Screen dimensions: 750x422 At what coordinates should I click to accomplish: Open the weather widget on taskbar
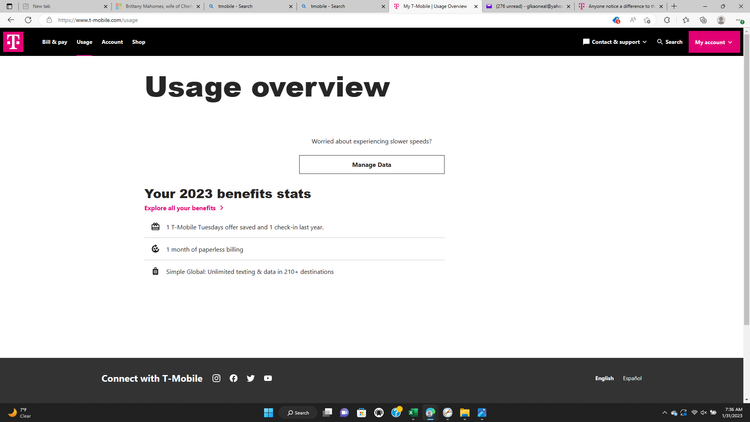tap(20, 412)
